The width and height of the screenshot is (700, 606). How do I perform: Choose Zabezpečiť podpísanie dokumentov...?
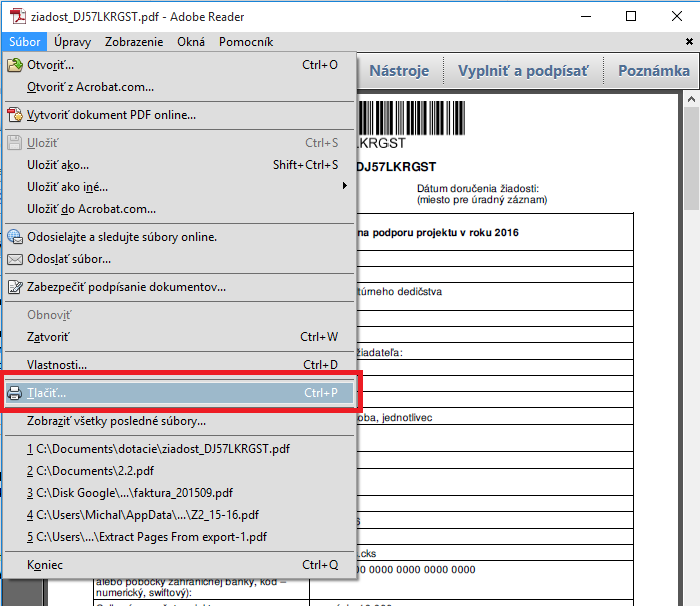(179, 287)
